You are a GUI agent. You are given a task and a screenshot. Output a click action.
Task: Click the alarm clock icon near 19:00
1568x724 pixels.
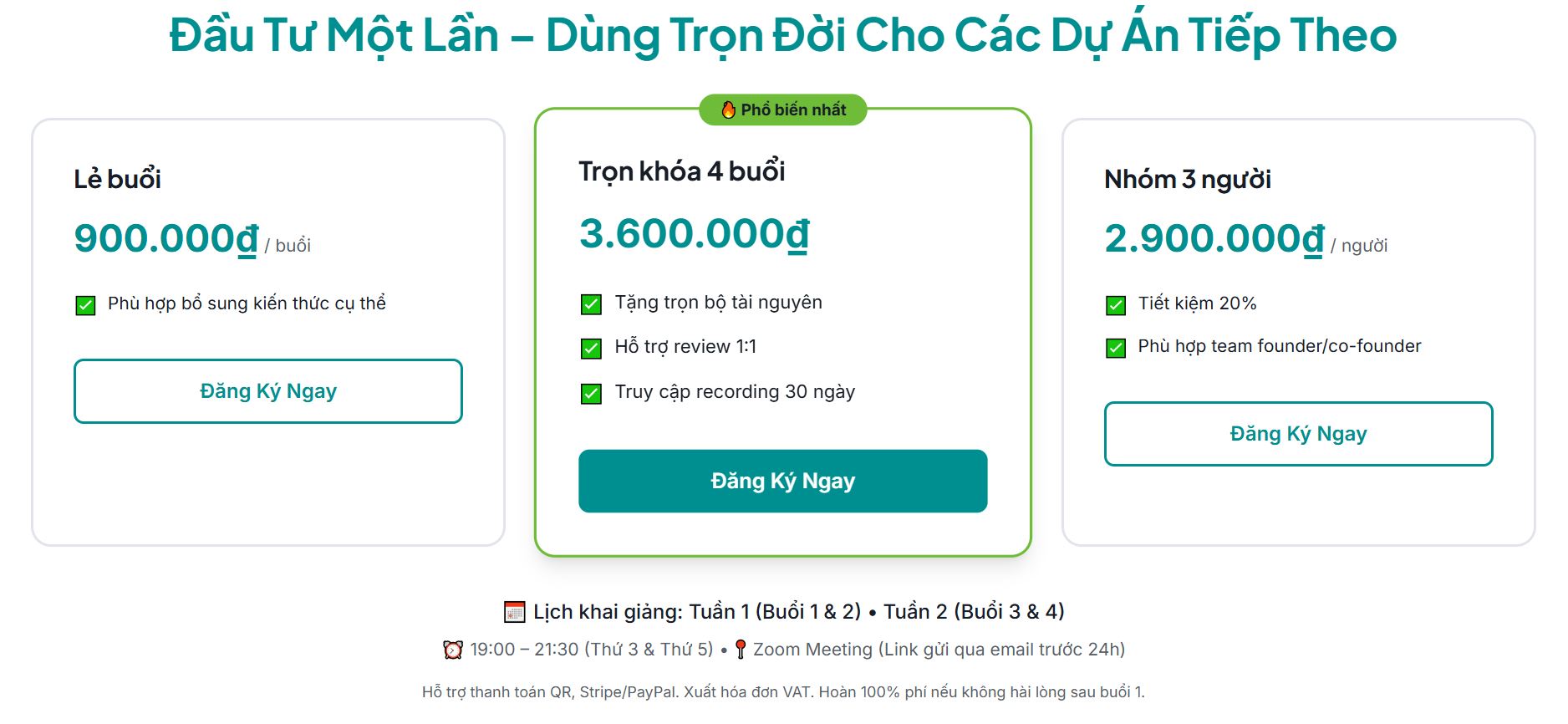453,650
